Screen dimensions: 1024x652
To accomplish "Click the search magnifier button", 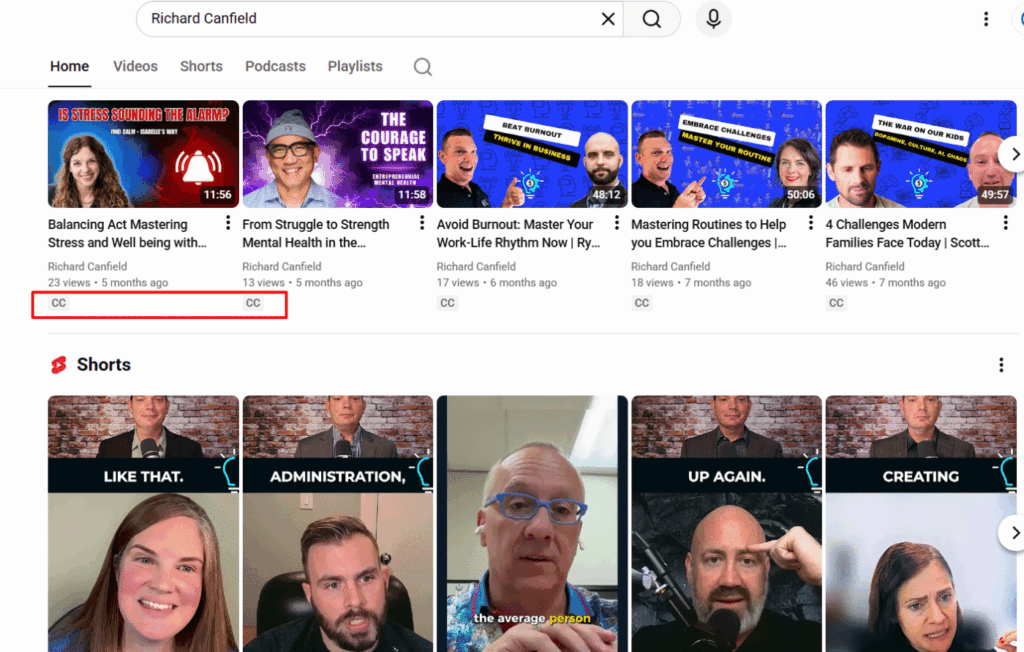I will 652,19.
